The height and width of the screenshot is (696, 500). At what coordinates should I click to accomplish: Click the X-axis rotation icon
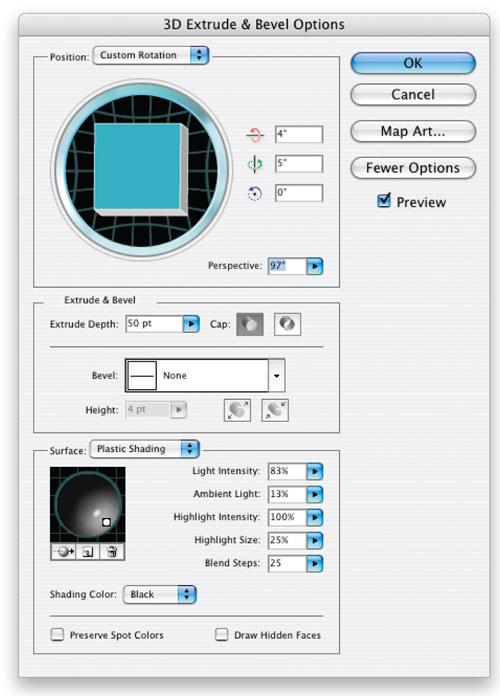pos(255,134)
